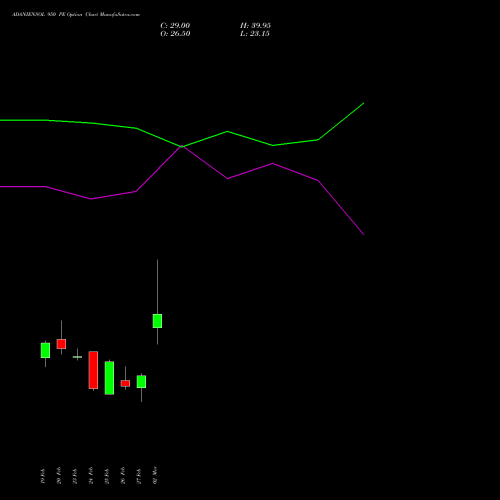500x500 pixels.
Task: Click the 27 Feb date label
Action: click(x=139, y=476)
